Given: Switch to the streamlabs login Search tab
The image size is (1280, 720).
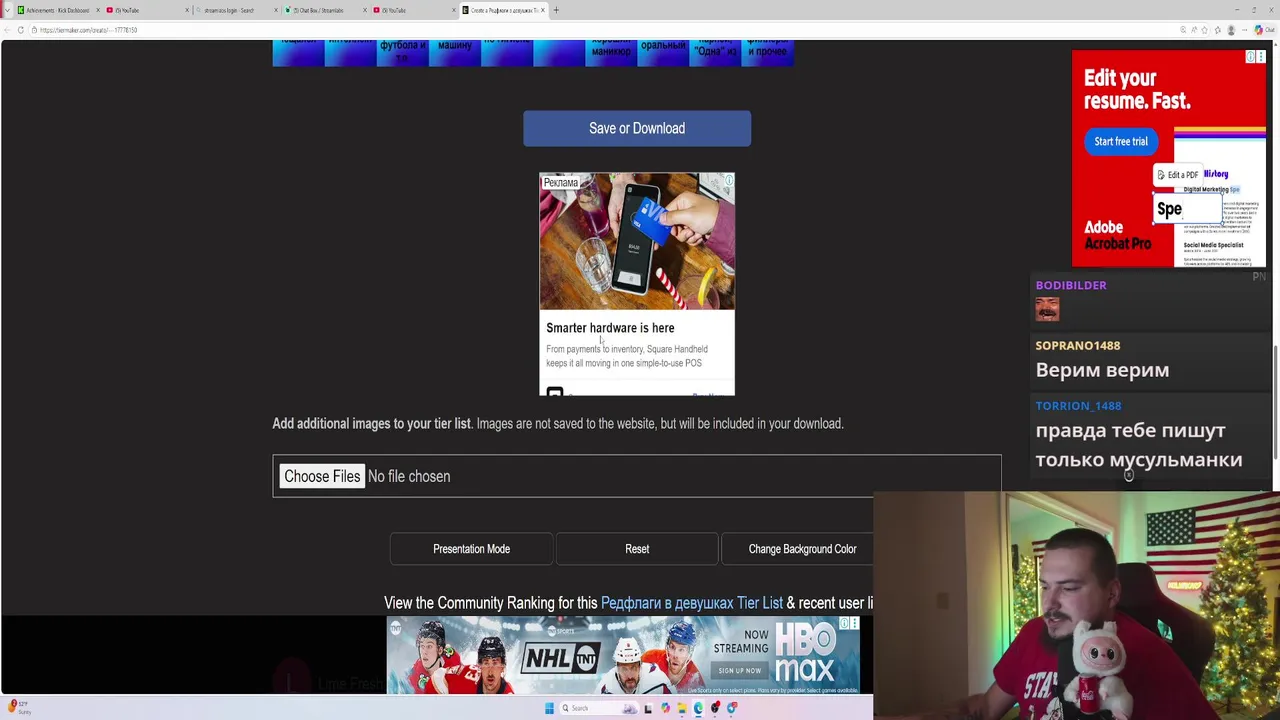Looking at the screenshot, I should pyautogui.click(x=235, y=10).
